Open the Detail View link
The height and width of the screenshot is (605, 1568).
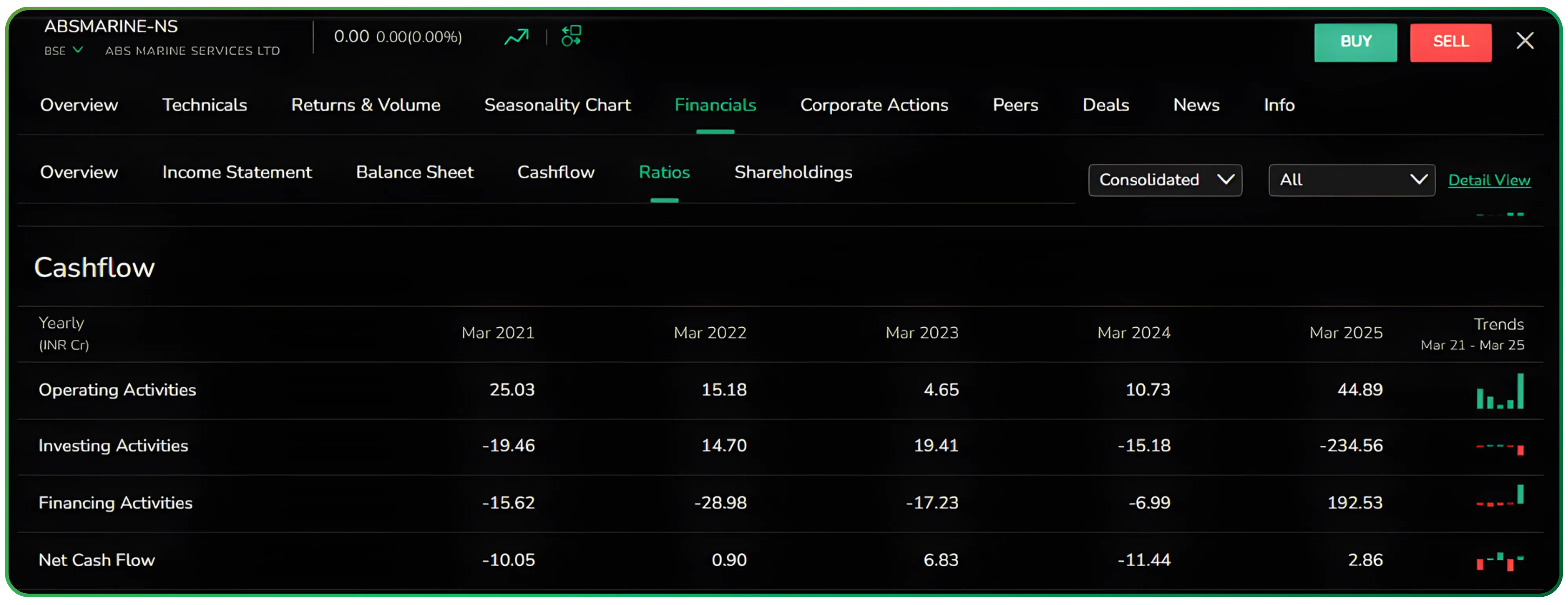click(1490, 180)
